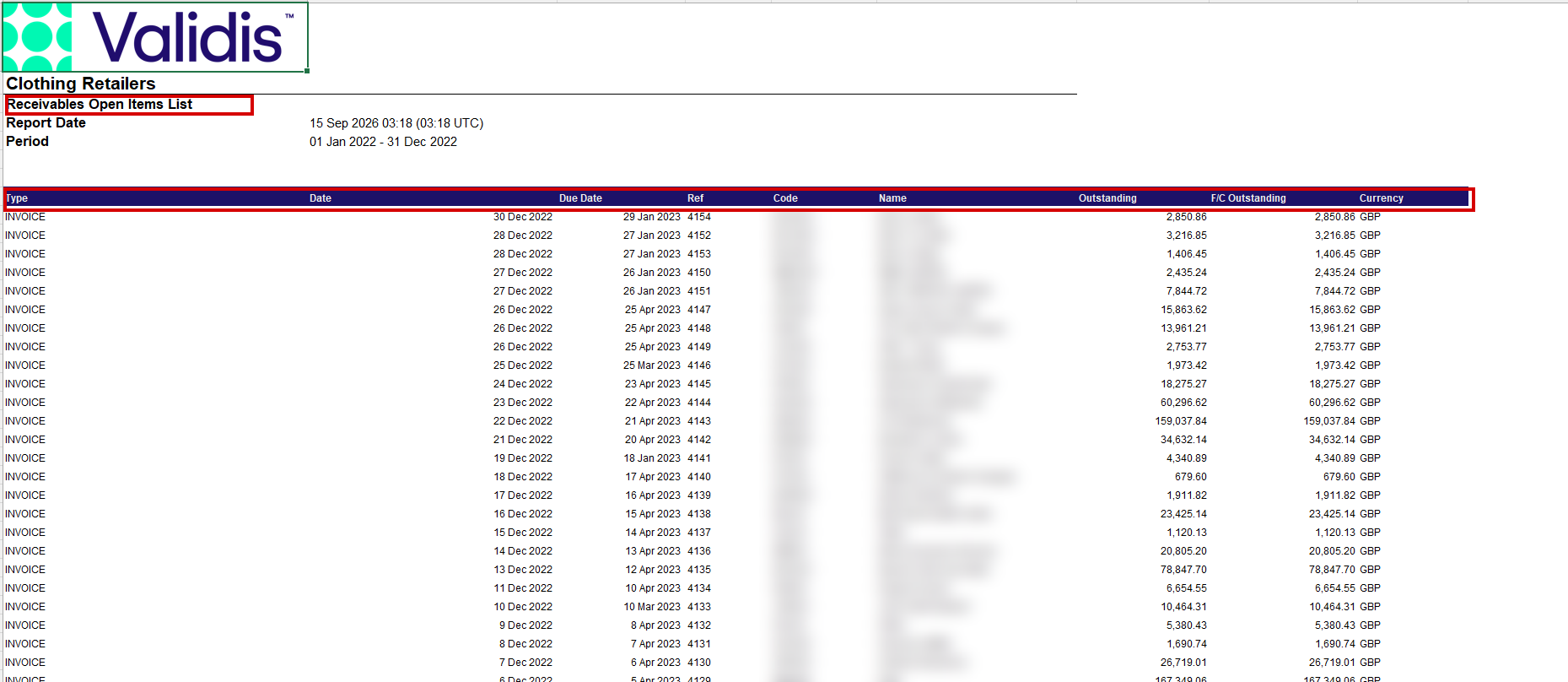The height and width of the screenshot is (682, 1568).
Task: Select the "Receivables Open Items List" heading
Action: (x=100, y=104)
